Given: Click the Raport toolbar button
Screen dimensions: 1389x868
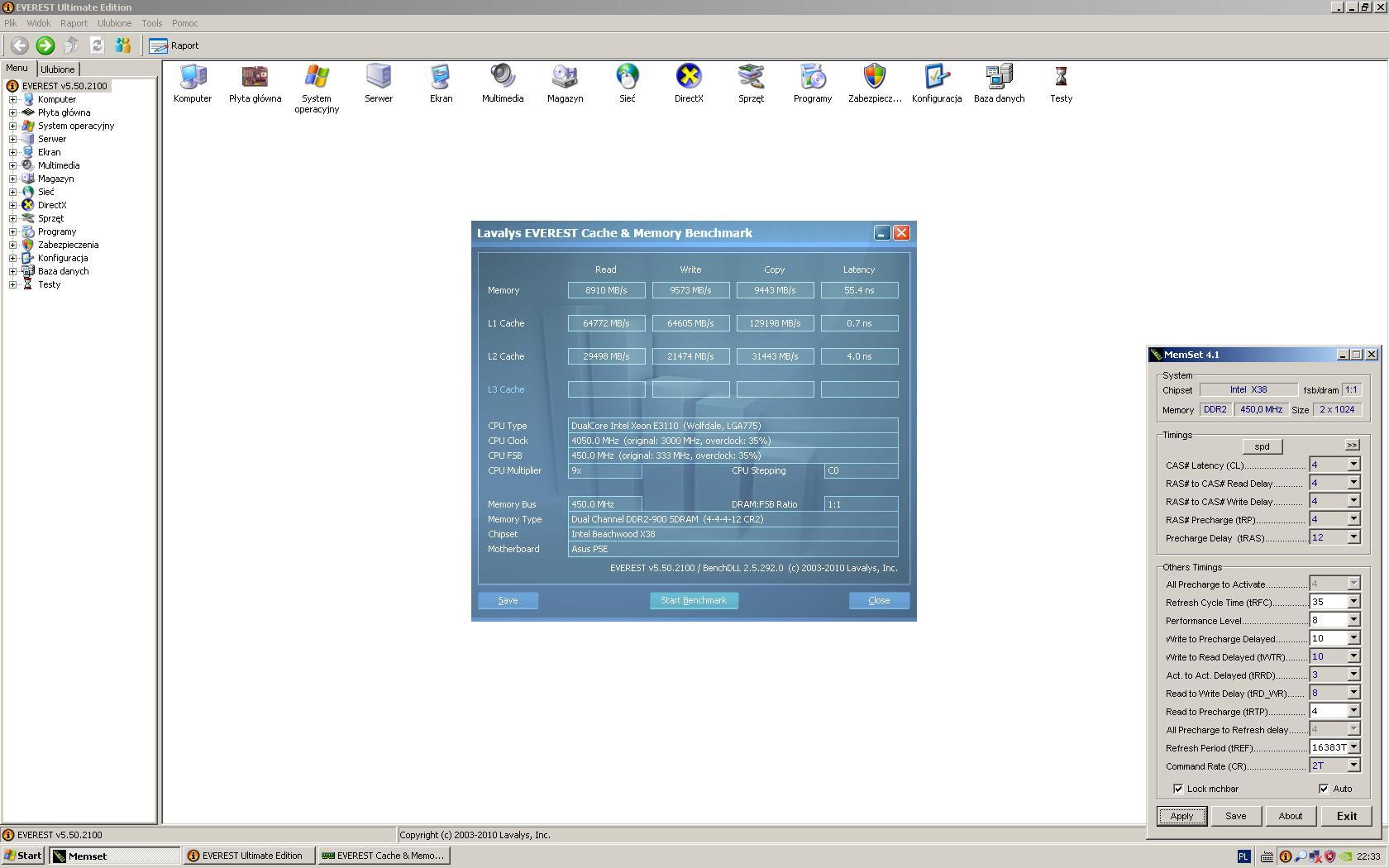Looking at the screenshot, I should click(174, 45).
